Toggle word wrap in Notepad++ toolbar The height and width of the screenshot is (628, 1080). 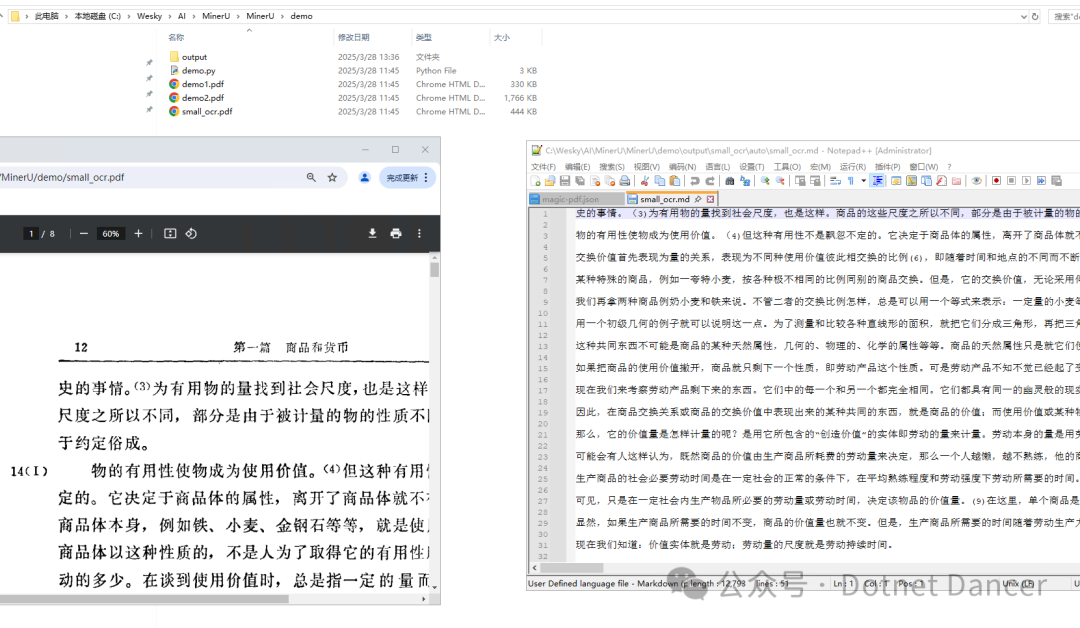[x=836, y=181]
